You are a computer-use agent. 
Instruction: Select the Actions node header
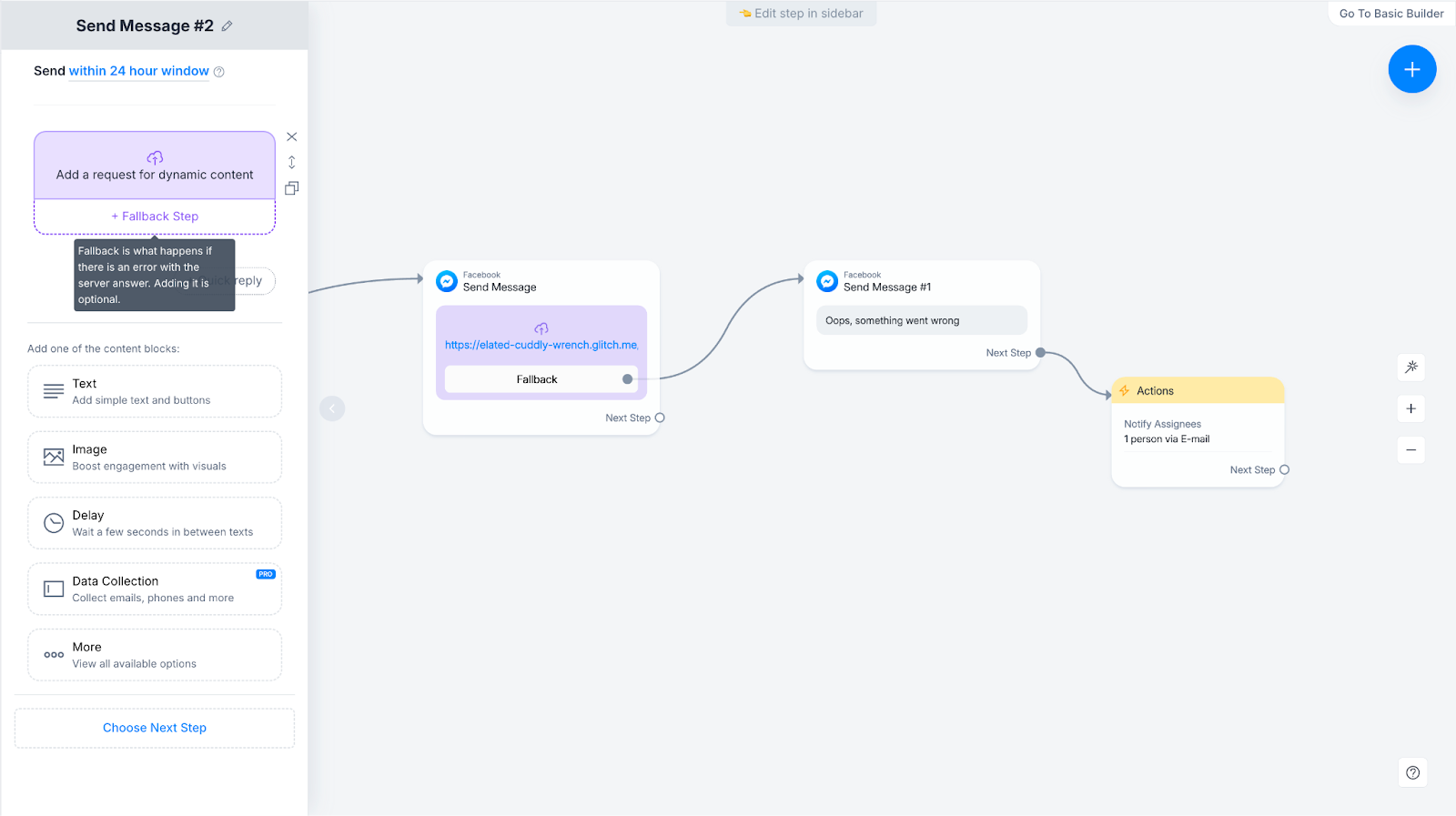(1198, 391)
